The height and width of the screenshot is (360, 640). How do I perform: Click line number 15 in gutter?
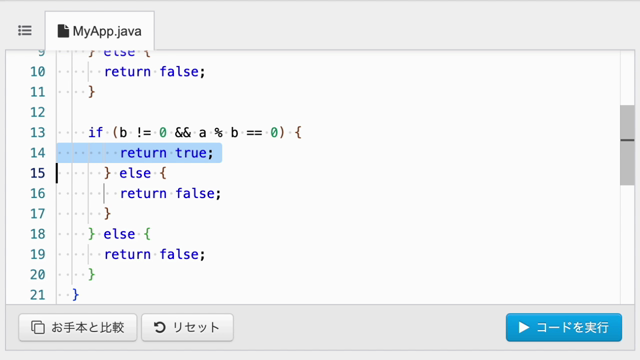[38, 173]
